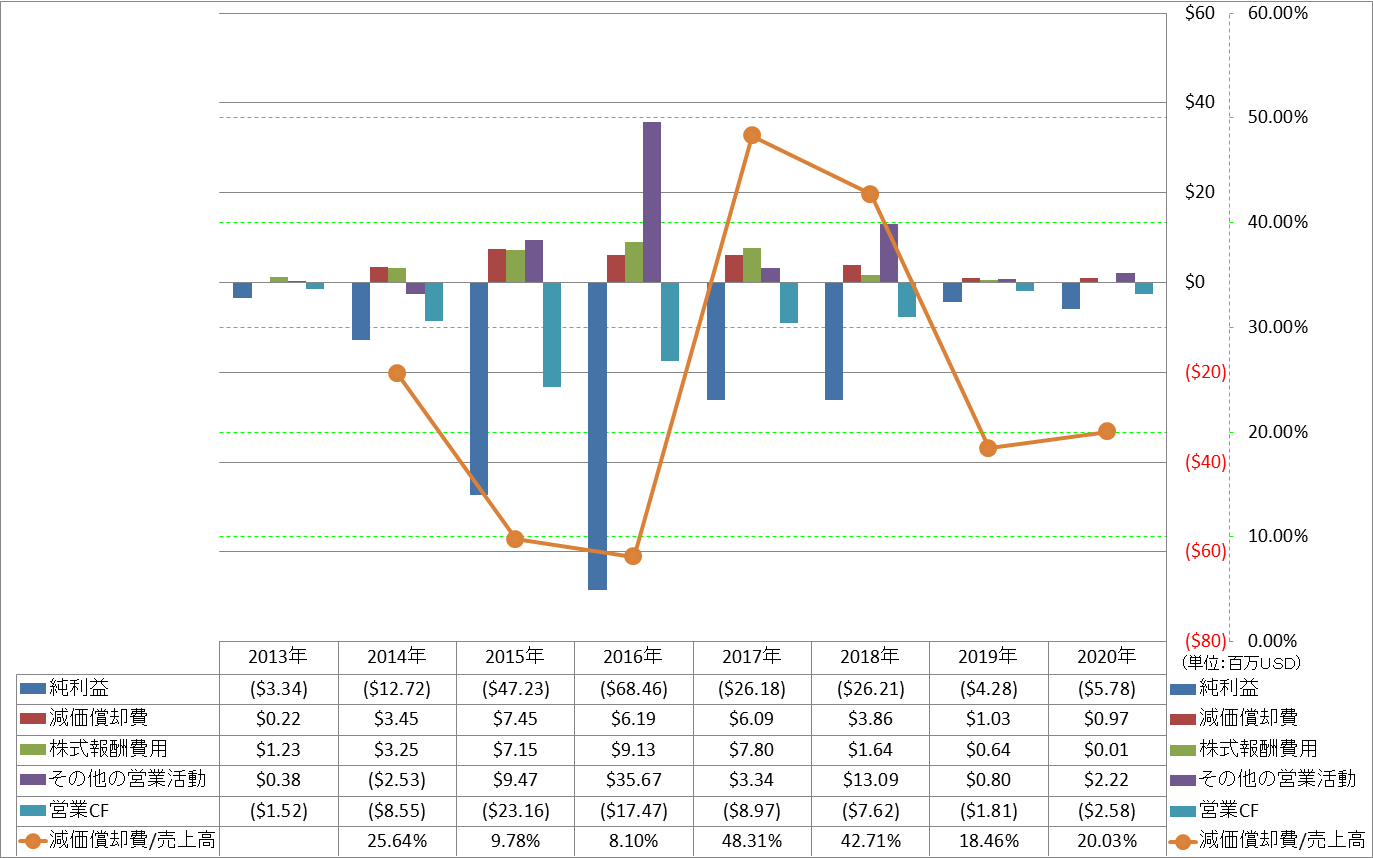Click the $13.09 table cell
This screenshot has height=858, width=1373.
click(870, 780)
